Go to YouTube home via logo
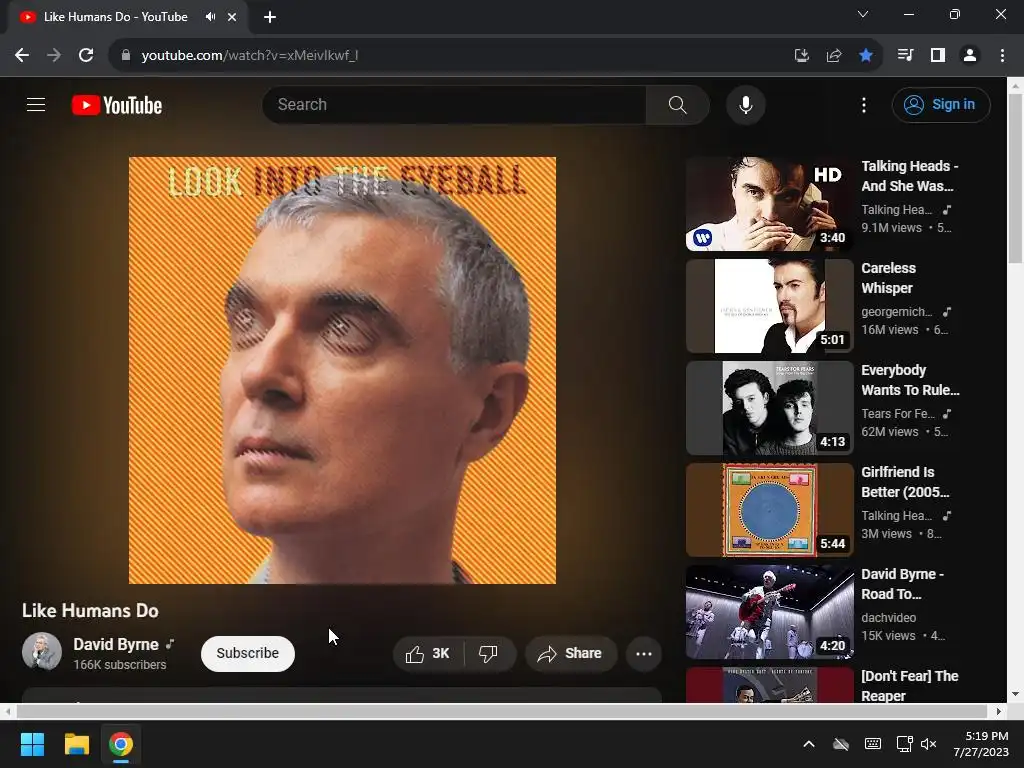The width and height of the screenshot is (1024, 768). [x=117, y=105]
